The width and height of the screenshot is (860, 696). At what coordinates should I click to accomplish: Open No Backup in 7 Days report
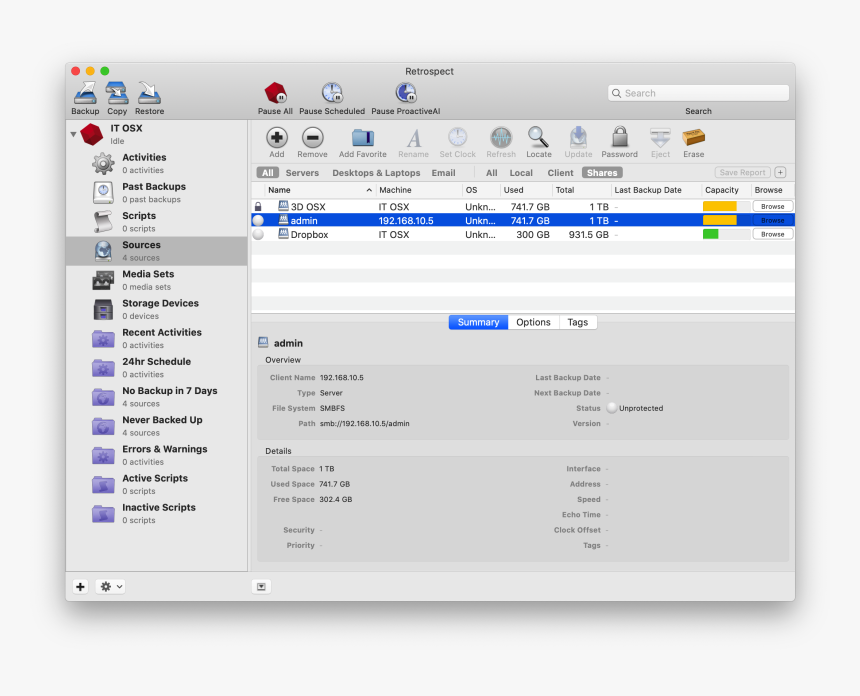(157, 397)
